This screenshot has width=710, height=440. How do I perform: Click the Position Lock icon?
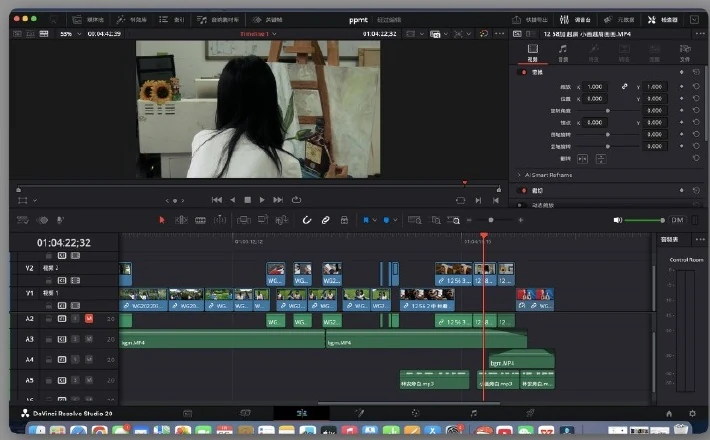point(344,220)
